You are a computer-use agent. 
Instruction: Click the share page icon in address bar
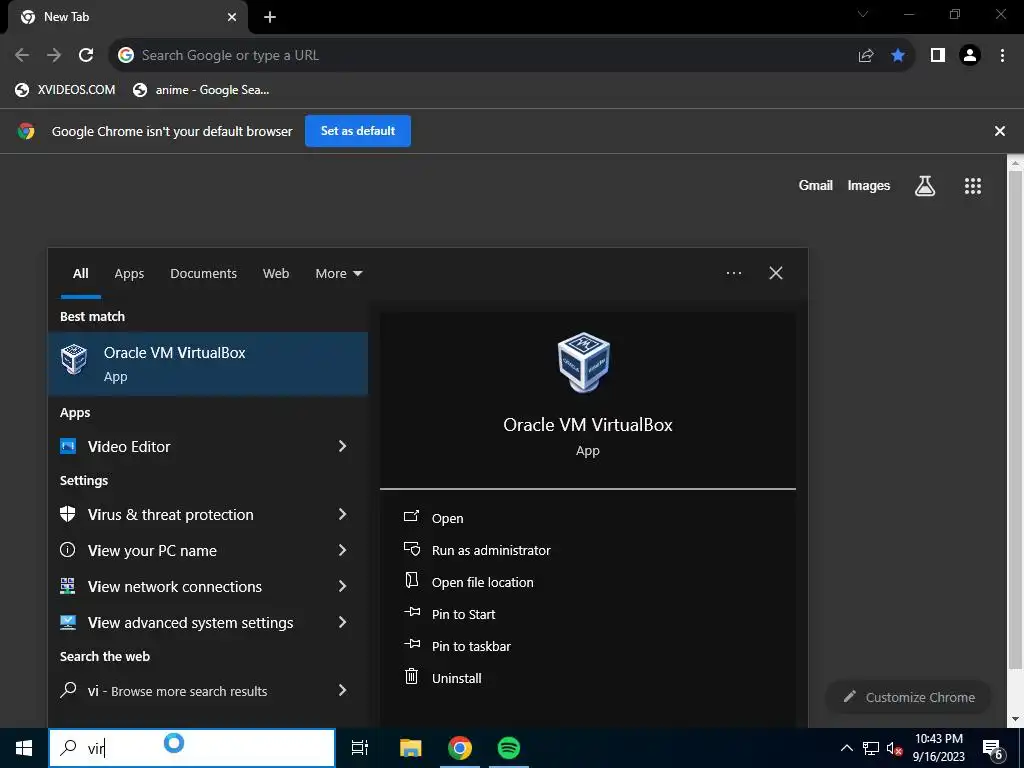click(x=866, y=56)
